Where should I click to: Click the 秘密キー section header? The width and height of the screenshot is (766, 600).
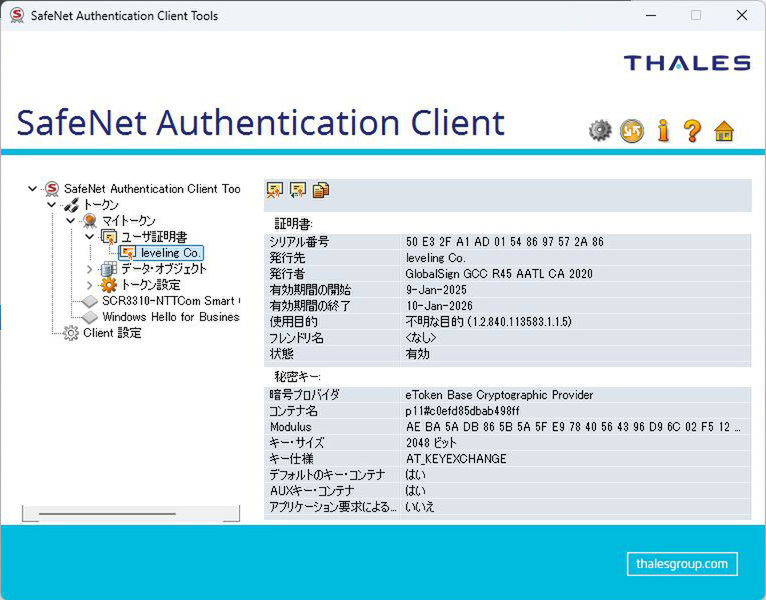click(x=298, y=377)
